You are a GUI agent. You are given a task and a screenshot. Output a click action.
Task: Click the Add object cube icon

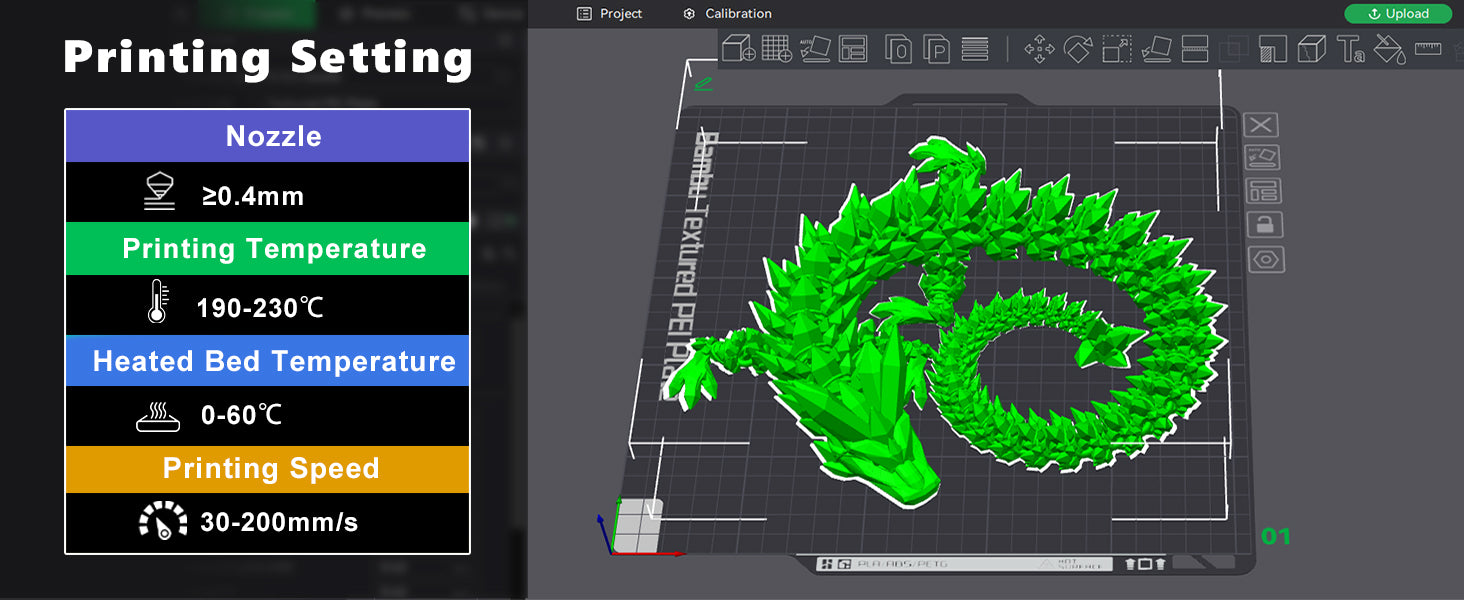(x=738, y=48)
